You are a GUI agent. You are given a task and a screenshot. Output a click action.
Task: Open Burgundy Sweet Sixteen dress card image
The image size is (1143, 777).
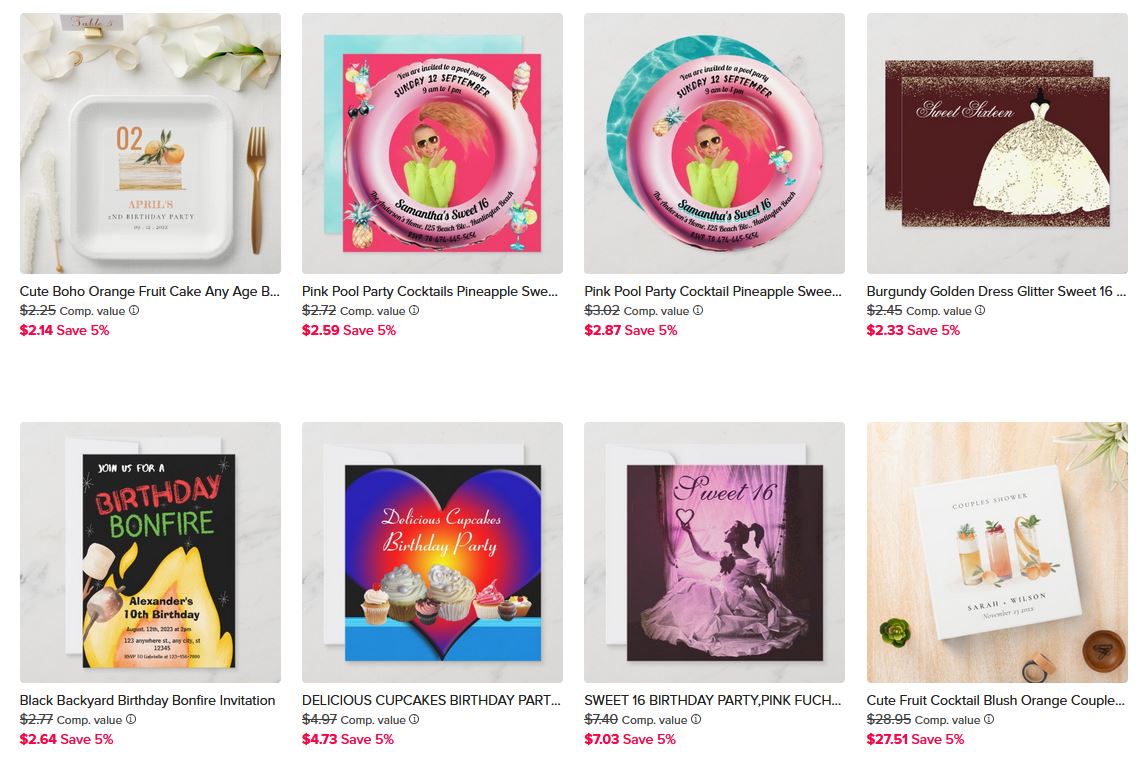point(997,144)
